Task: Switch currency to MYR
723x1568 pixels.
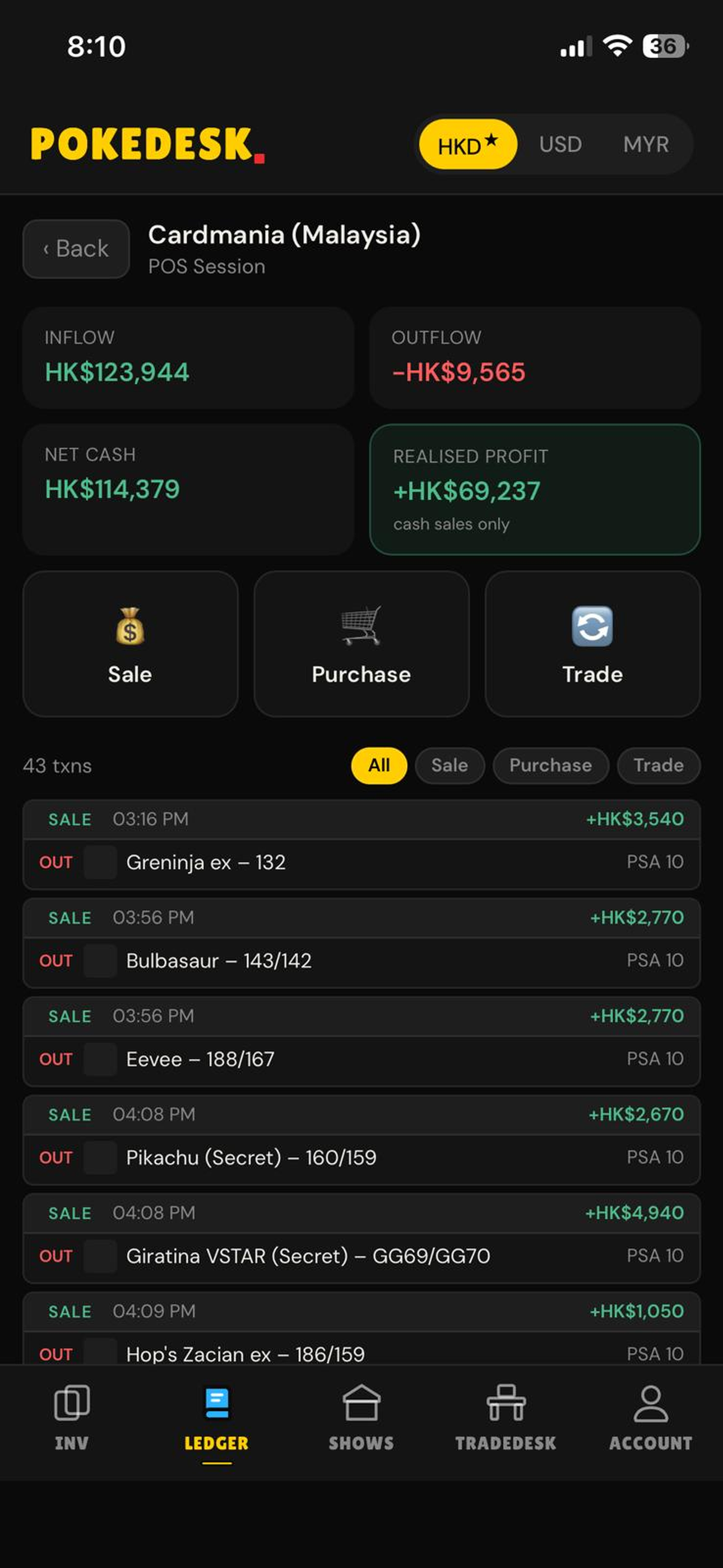Action: [646, 144]
